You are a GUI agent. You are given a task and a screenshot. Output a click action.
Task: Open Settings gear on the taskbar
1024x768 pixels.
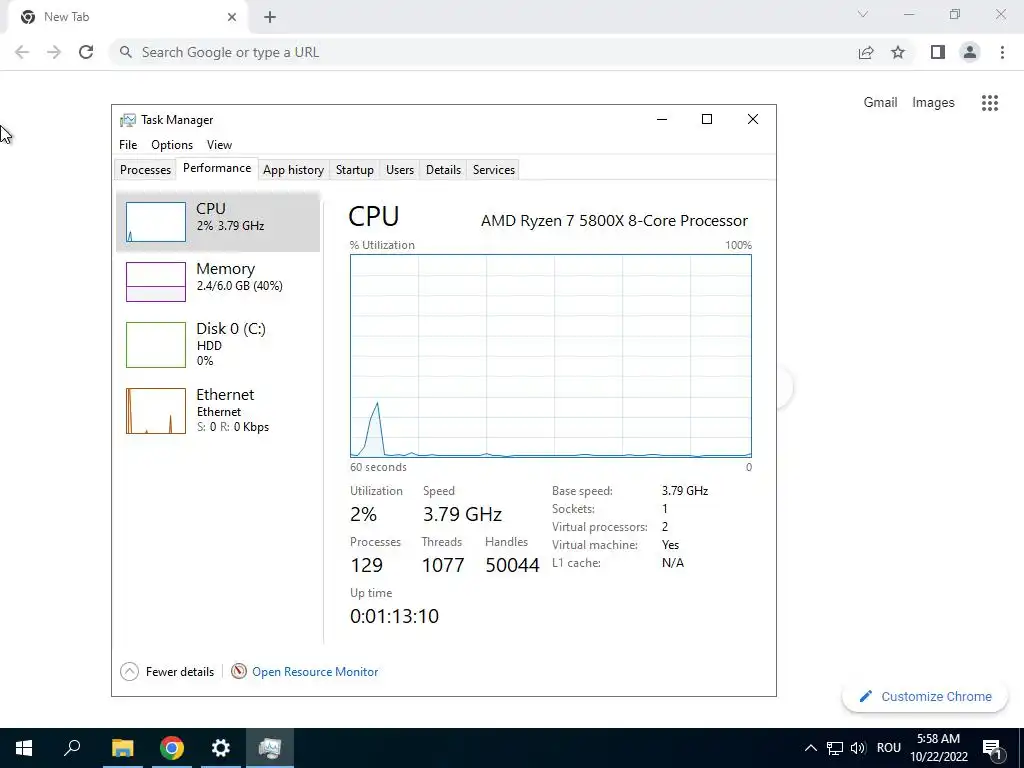[221, 748]
